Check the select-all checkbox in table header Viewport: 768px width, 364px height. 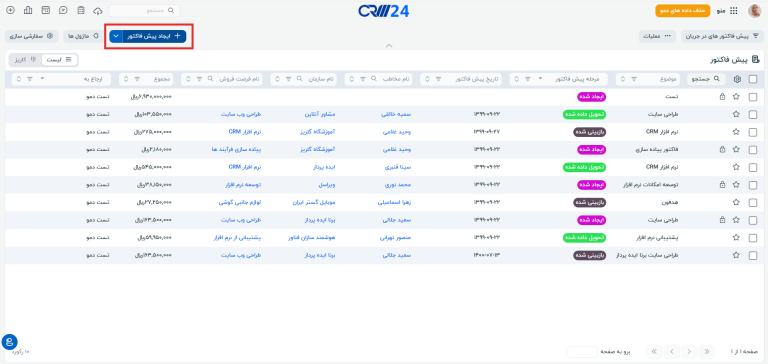(x=753, y=79)
